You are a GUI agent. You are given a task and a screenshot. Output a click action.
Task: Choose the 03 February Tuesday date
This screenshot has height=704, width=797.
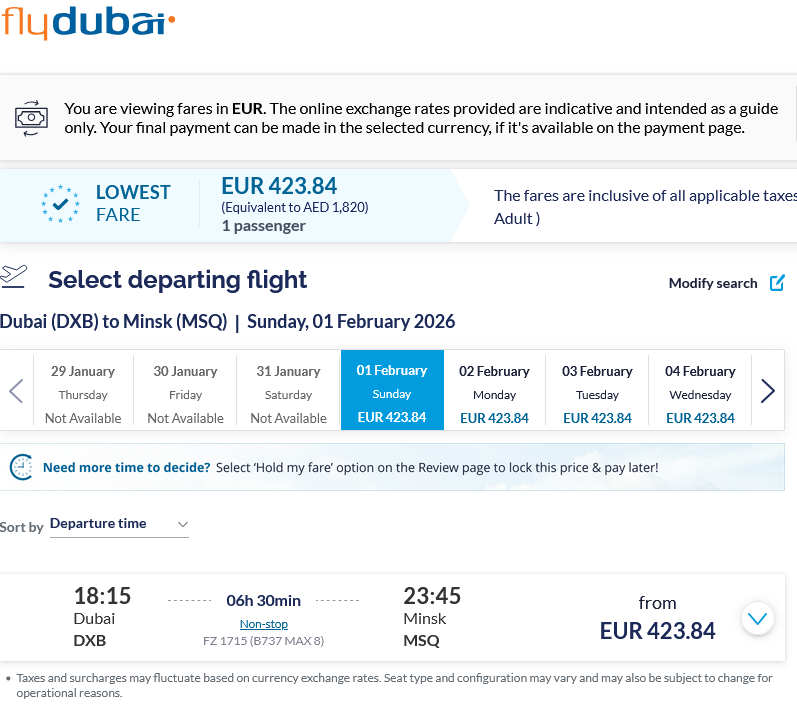[x=598, y=390]
